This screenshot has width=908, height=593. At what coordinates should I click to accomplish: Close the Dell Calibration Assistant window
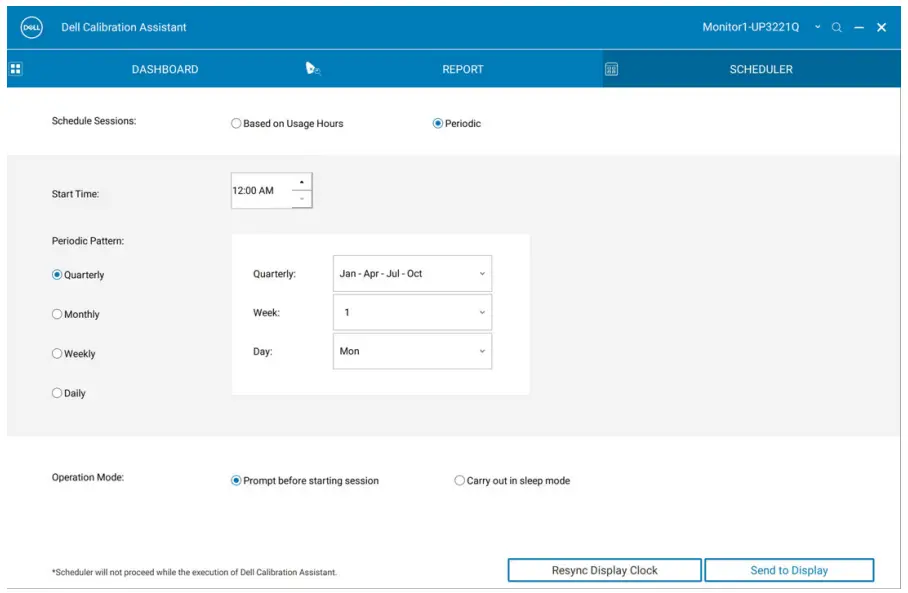tap(881, 27)
